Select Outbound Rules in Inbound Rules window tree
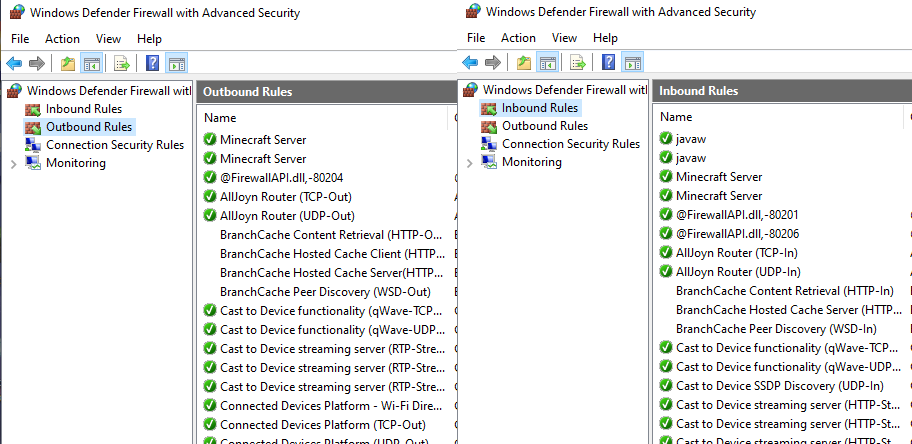912x444 pixels. point(545,126)
